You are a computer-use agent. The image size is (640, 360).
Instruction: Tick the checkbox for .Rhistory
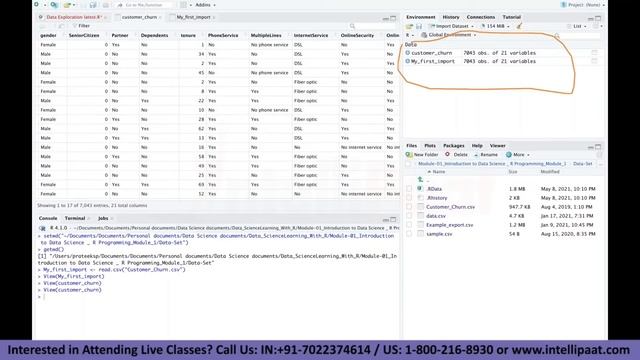(409, 198)
